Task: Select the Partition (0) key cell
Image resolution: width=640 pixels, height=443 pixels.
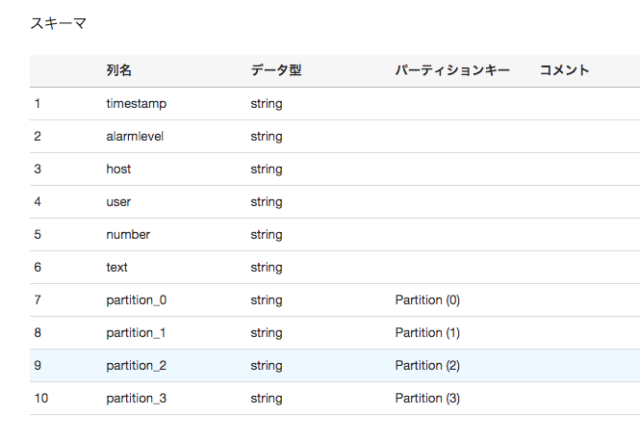Action: pos(427,300)
